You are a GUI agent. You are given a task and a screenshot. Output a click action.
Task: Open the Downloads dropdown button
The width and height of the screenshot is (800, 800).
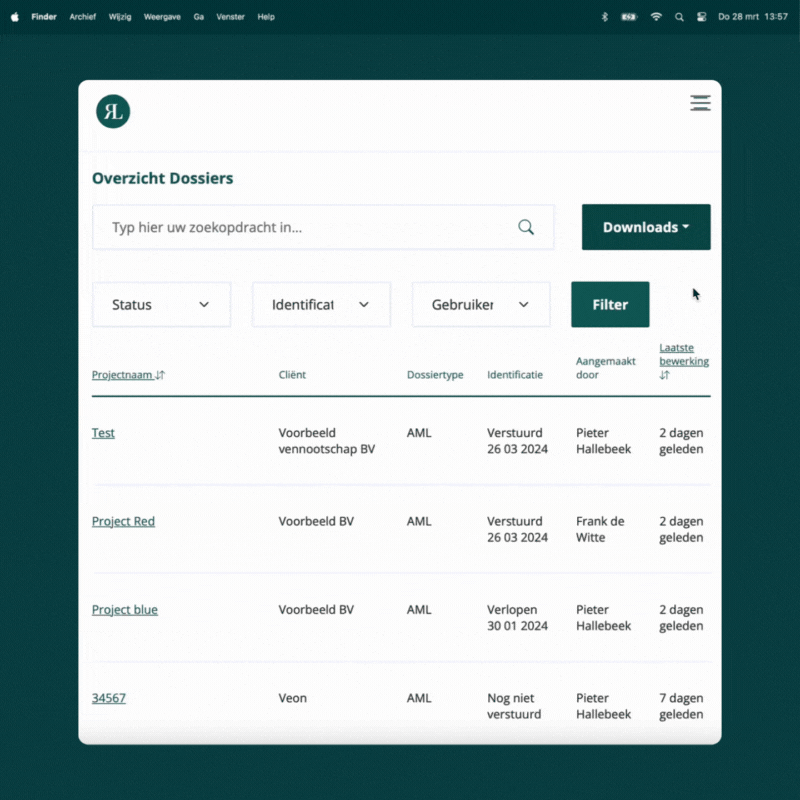pos(646,227)
